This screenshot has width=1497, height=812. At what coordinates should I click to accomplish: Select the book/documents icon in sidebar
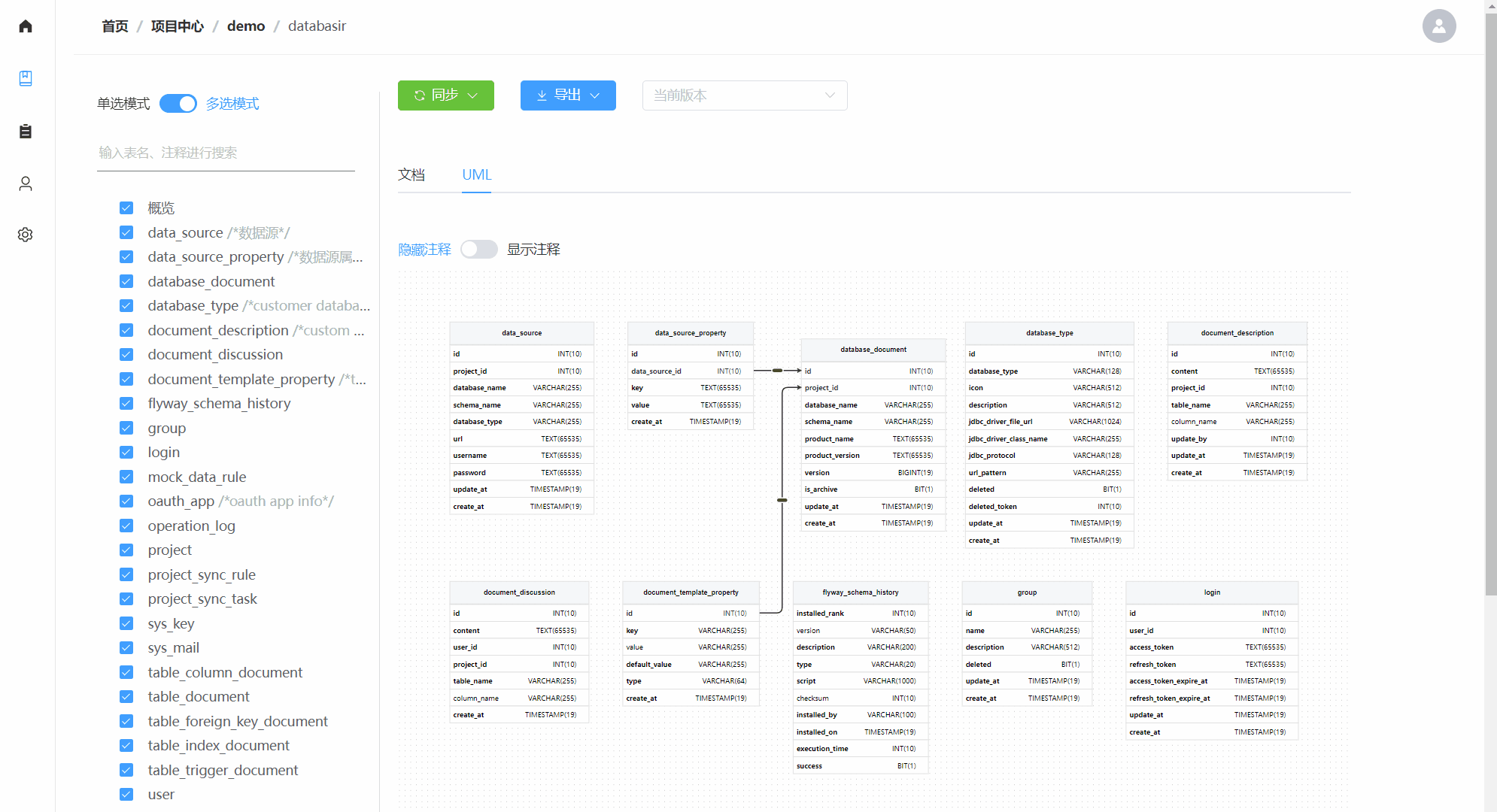[25, 78]
